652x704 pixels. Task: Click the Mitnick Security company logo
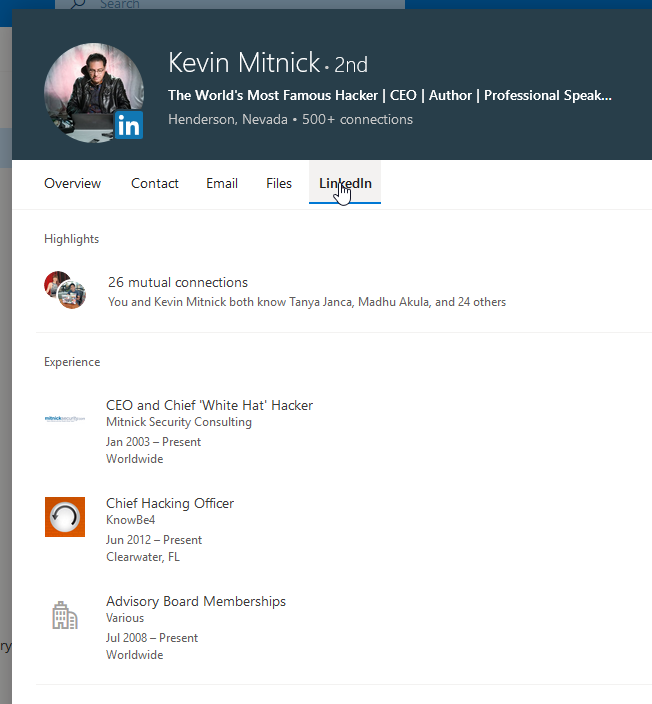[x=65, y=418]
